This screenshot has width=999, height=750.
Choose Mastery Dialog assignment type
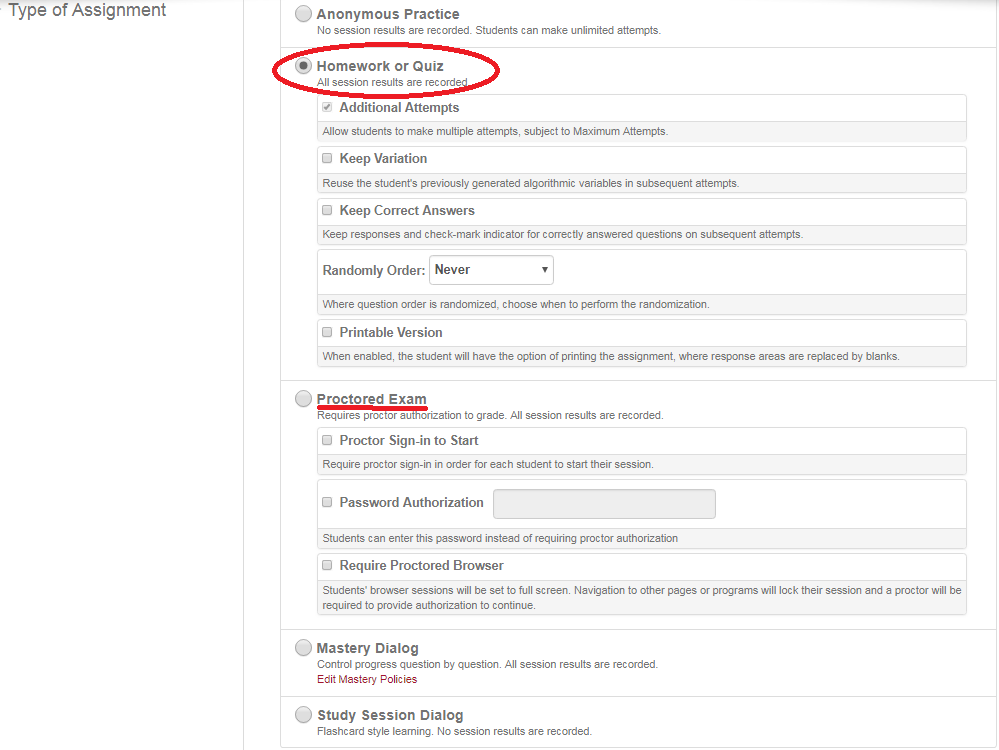(x=303, y=648)
